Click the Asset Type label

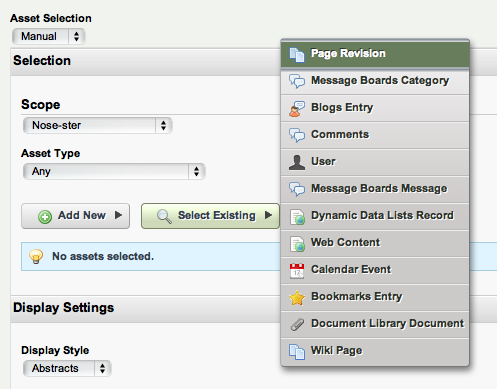(50, 154)
